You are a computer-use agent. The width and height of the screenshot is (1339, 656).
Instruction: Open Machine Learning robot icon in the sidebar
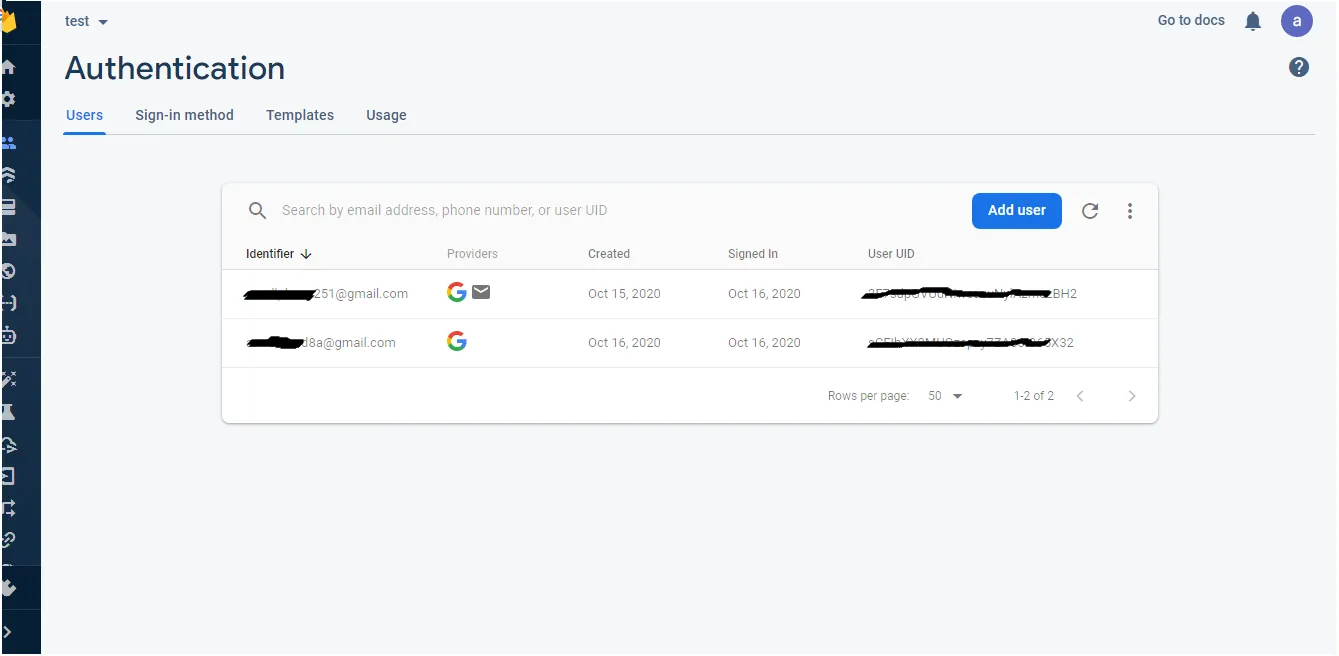point(8,335)
